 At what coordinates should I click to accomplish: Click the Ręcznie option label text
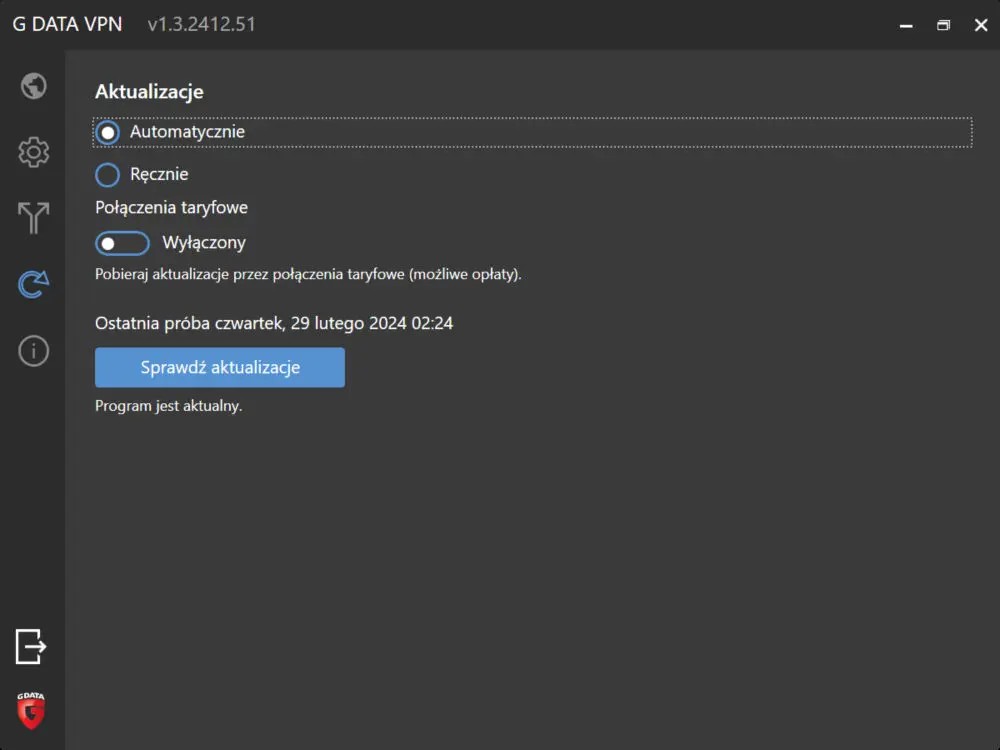pyautogui.click(x=159, y=175)
